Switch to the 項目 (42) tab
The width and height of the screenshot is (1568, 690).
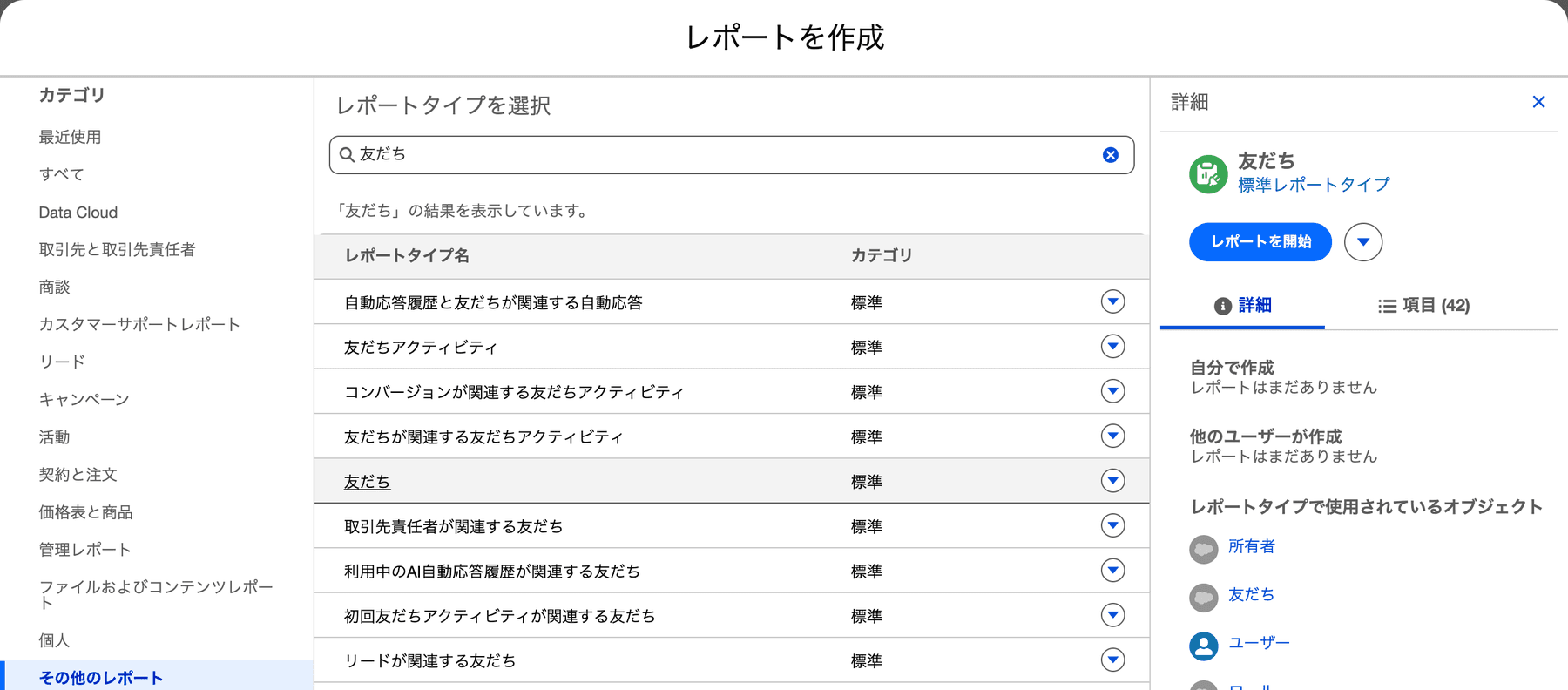1424,306
